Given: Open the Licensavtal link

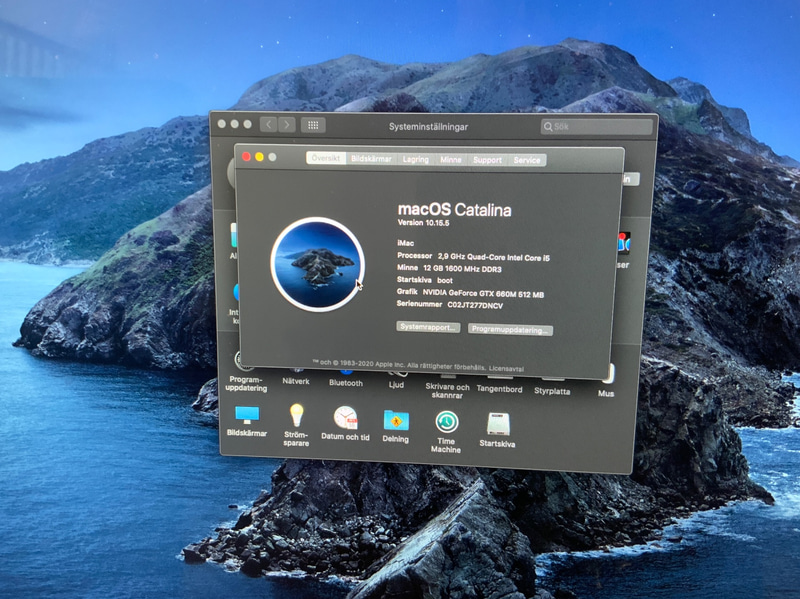Looking at the screenshot, I should click(506, 368).
